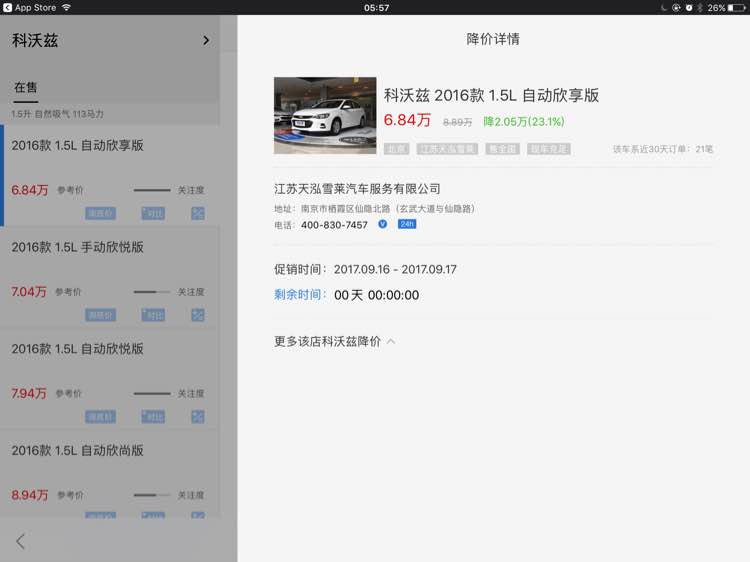Tap the rotation lock status icon

click(x=676, y=8)
